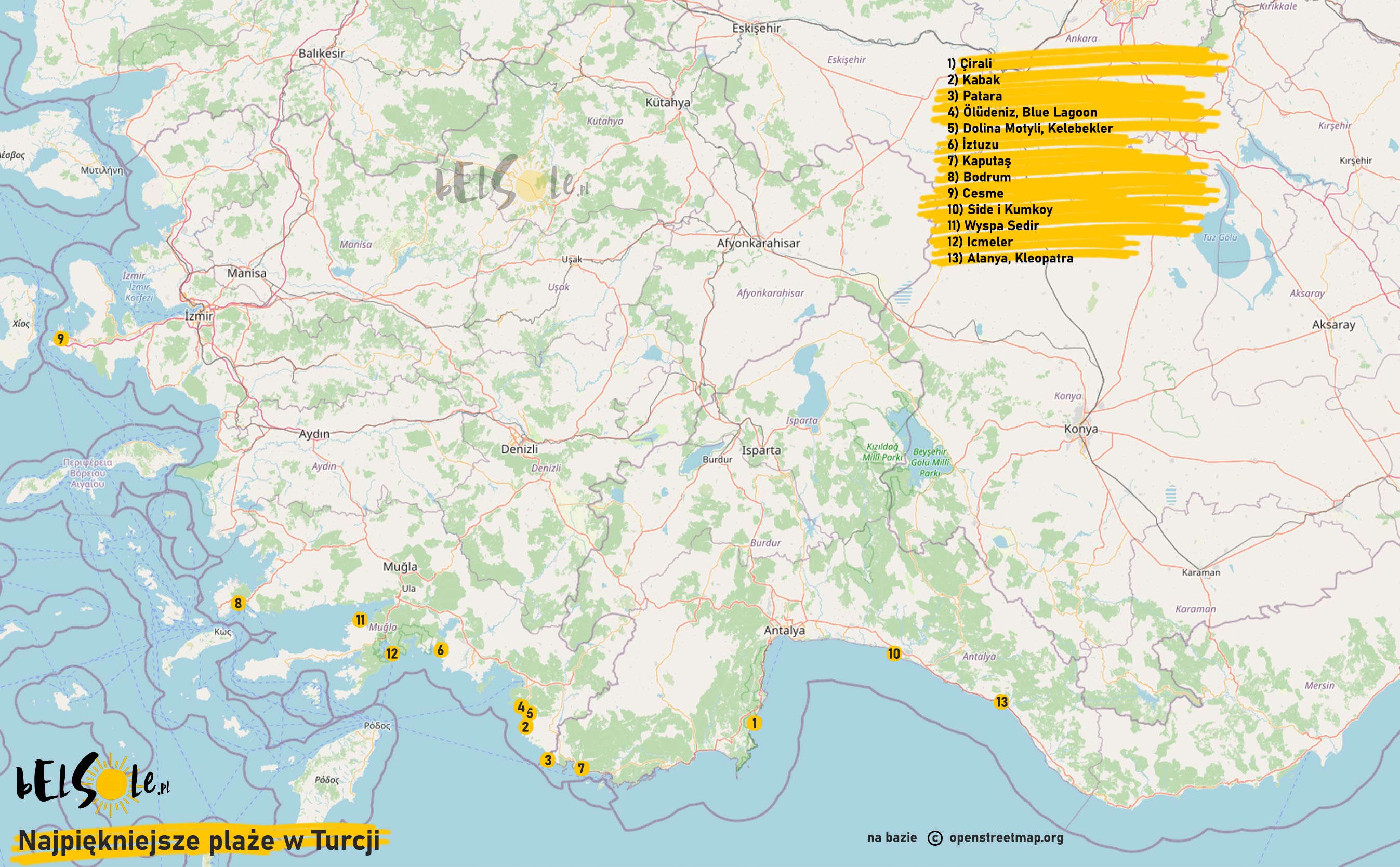Image resolution: width=1400 pixels, height=867 pixels.
Task: Click map marker number 8 at Bodrum
Action: tap(238, 603)
